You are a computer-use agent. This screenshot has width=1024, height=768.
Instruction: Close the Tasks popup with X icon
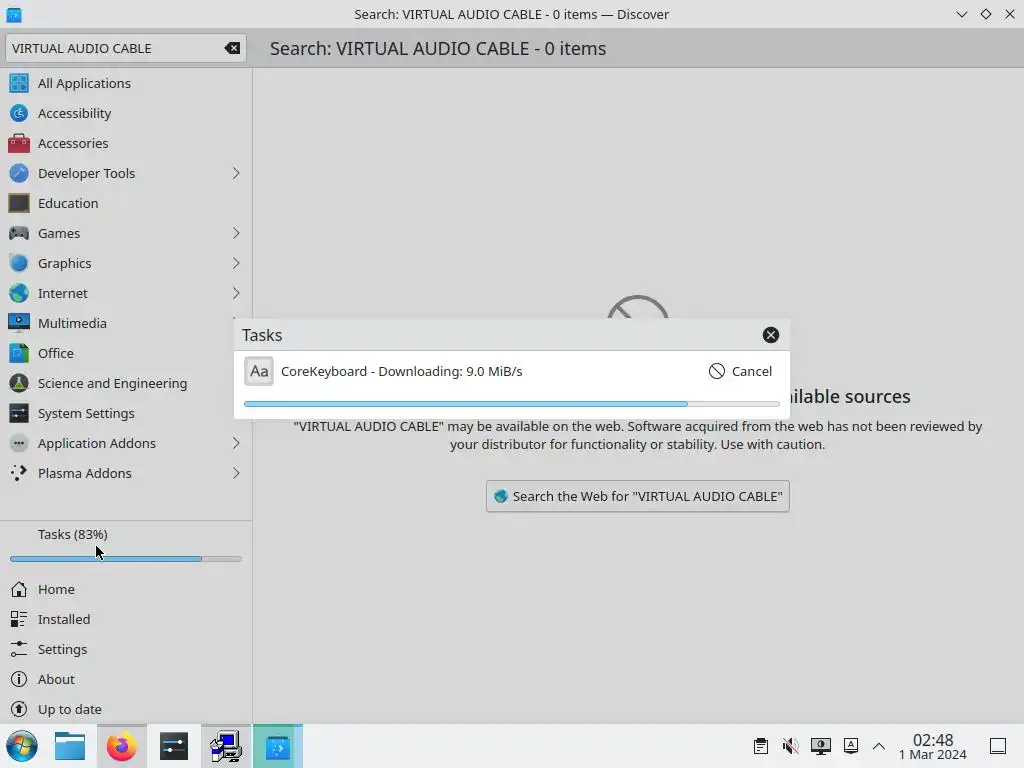771,335
